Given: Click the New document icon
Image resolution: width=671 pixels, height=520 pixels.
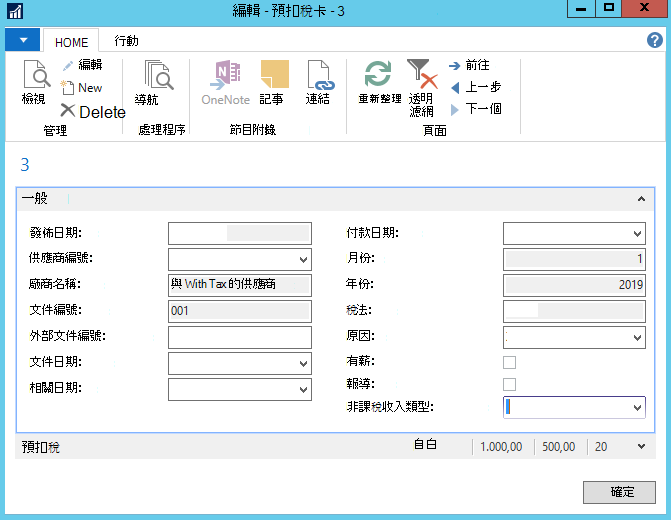Looking at the screenshot, I should click(67, 87).
